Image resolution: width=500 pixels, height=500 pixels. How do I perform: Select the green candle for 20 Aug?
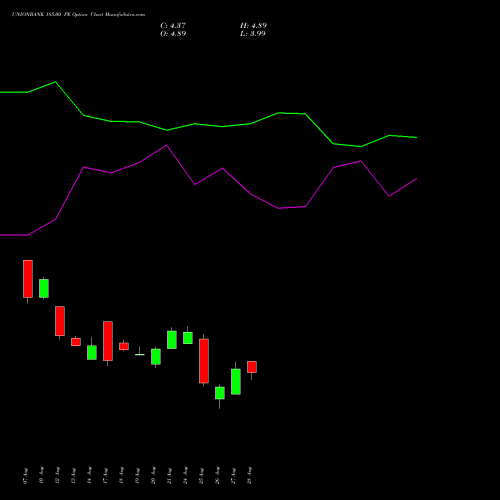[x=156, y=357]
